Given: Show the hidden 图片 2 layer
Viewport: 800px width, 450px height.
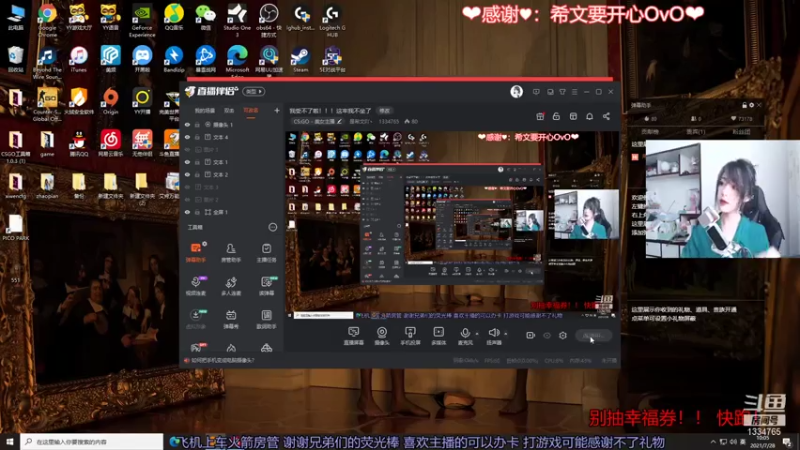Looking at the screenshot, I should pos(187,199).
